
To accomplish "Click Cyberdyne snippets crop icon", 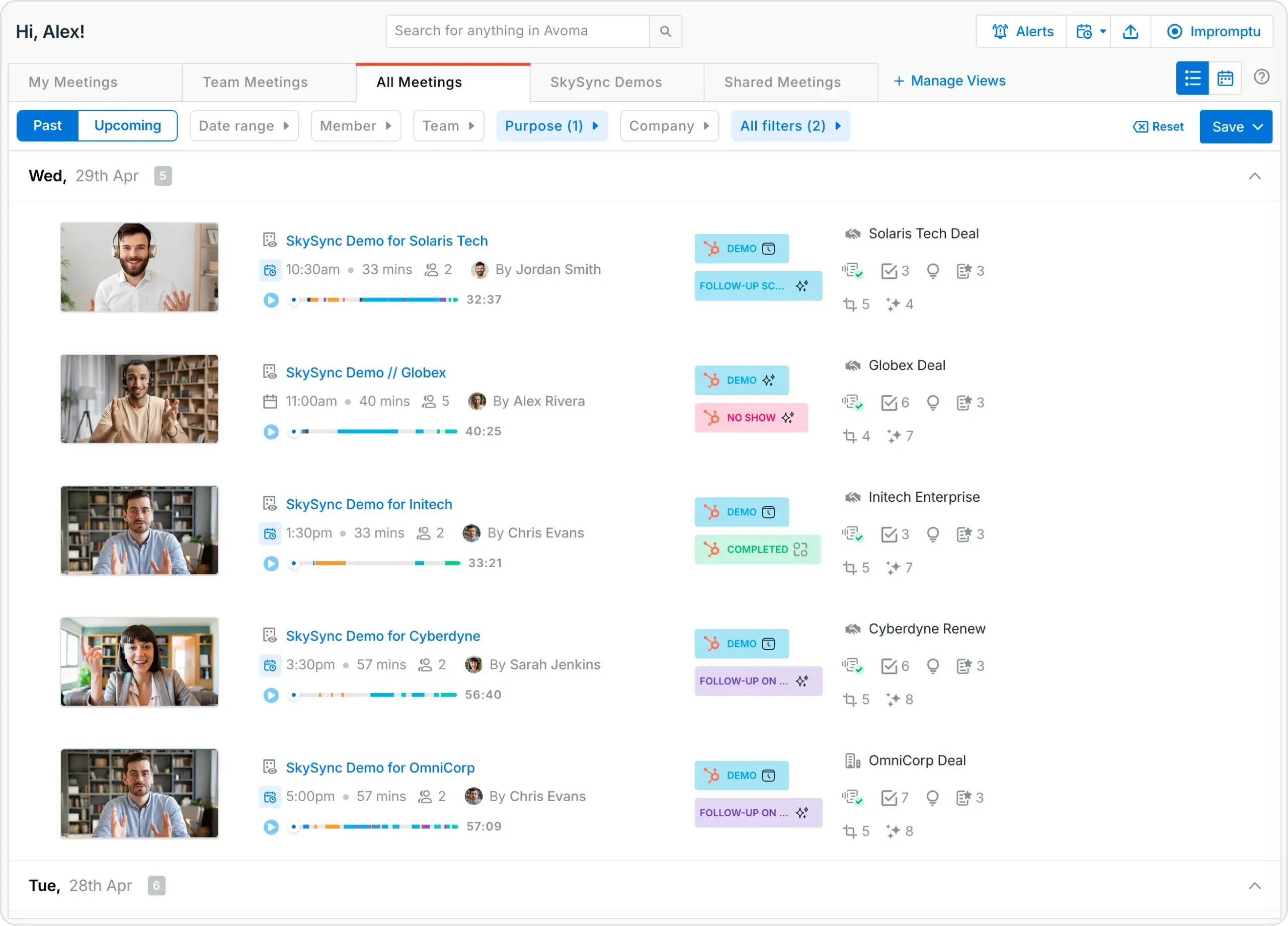I will [850, 700].
